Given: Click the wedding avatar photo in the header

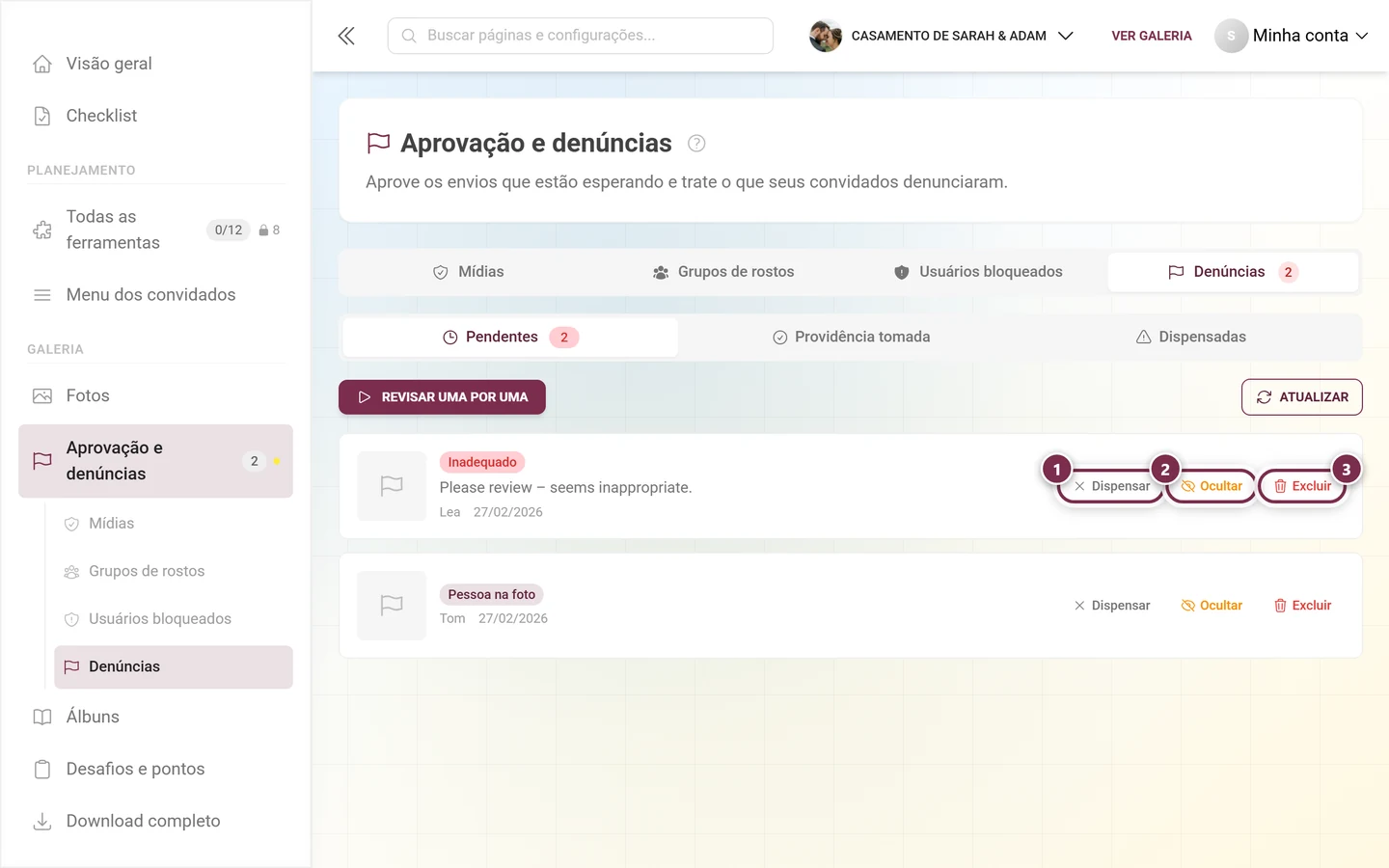Looking at the screenshot, I should pos(826,36).
